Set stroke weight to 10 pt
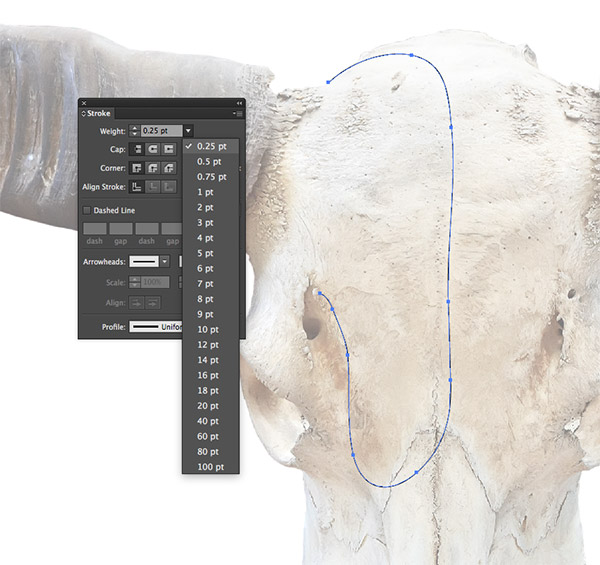Image resolution: width=600 pixels, height=565 pixels. pos(211,330)
